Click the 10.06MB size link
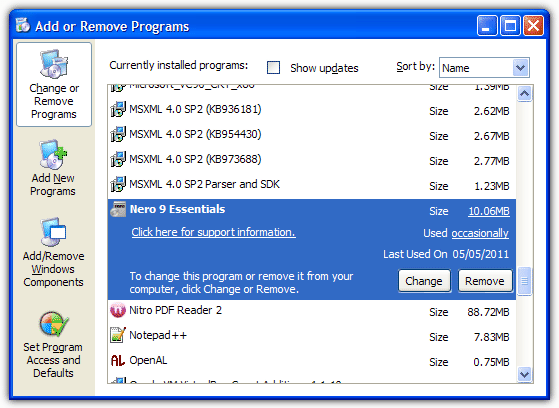 coord(489,211)
